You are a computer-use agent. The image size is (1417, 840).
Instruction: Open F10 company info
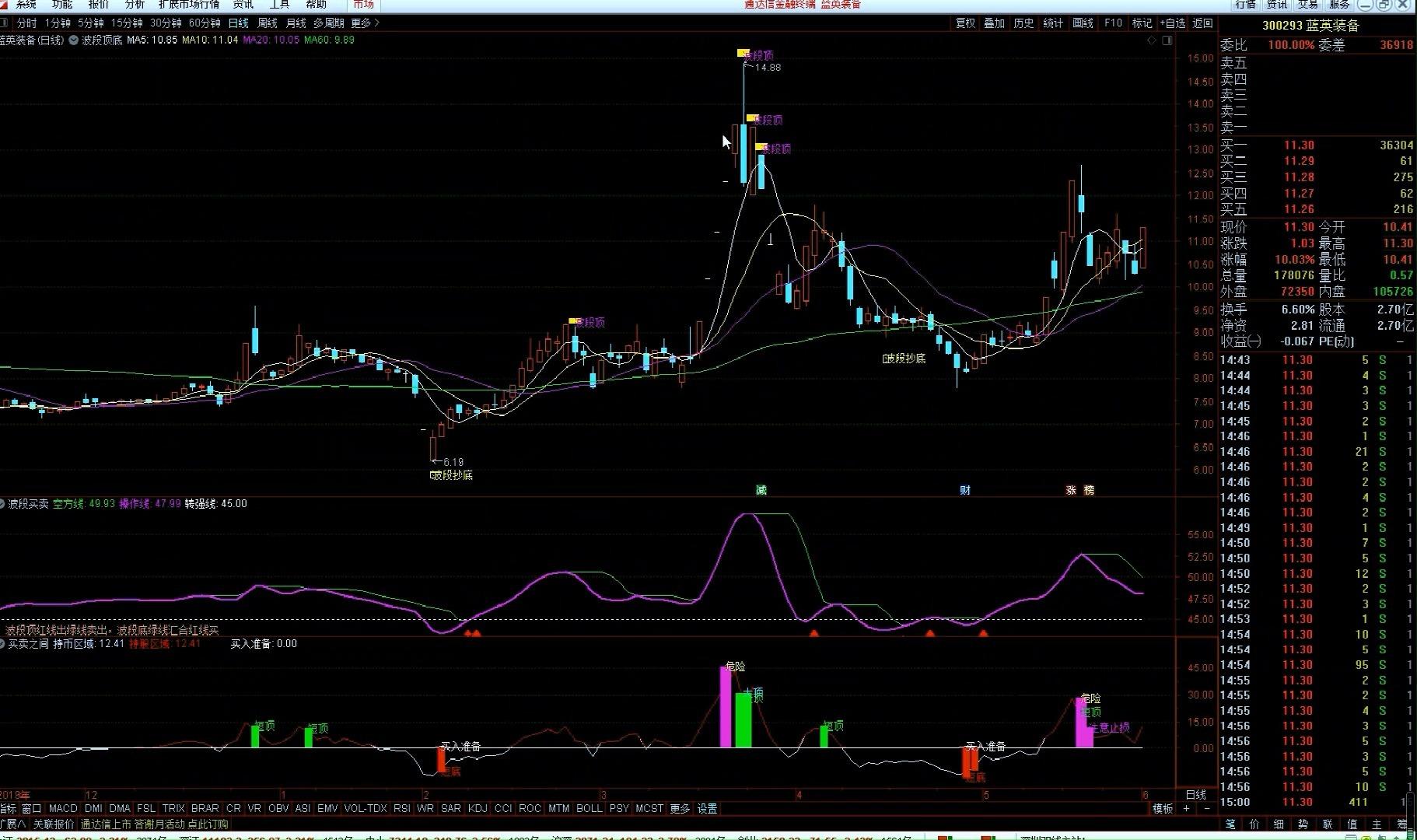[x=1114, y=23]
